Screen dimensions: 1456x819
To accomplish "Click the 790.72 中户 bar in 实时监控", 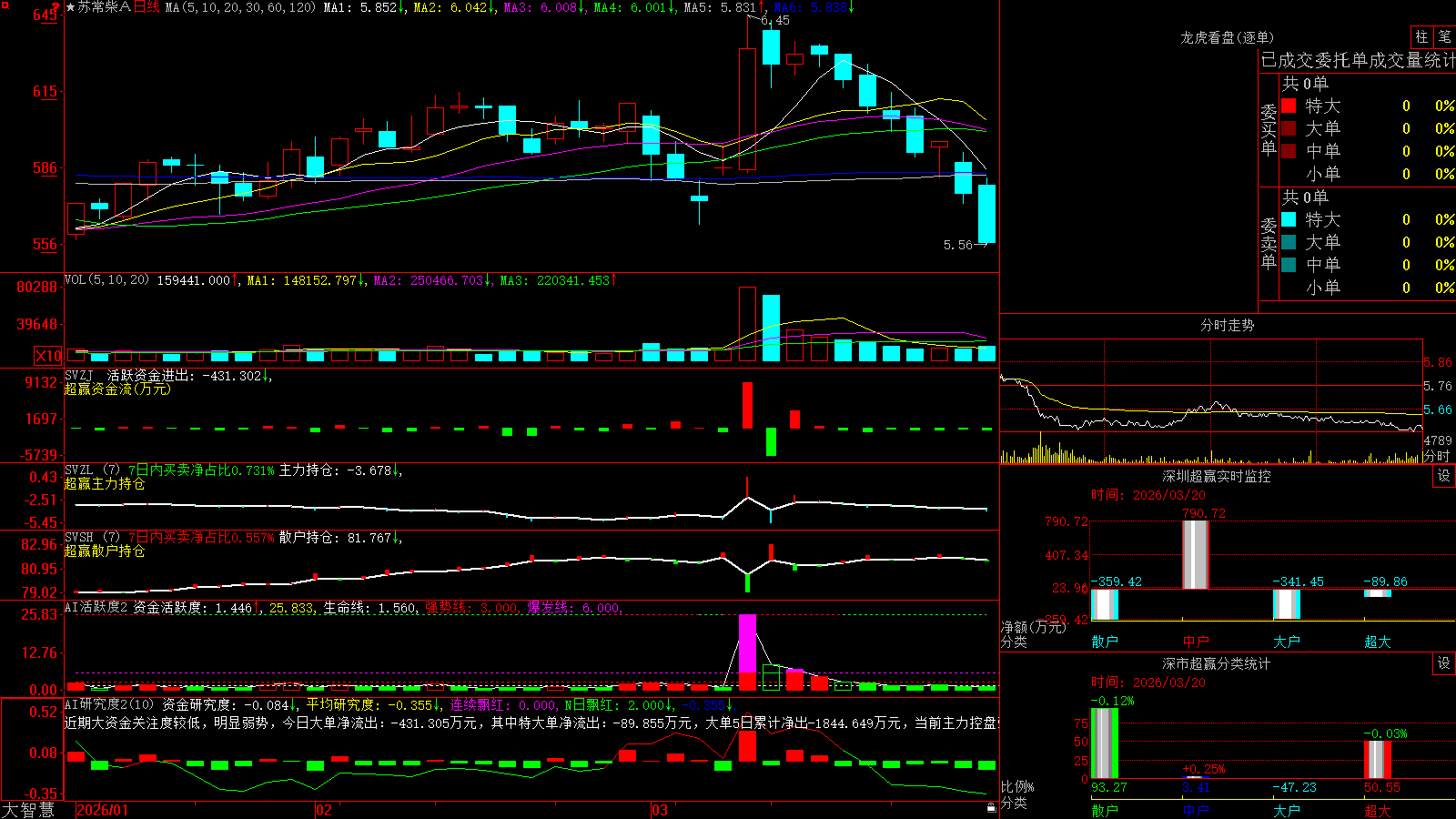I will click(1196, 554).
